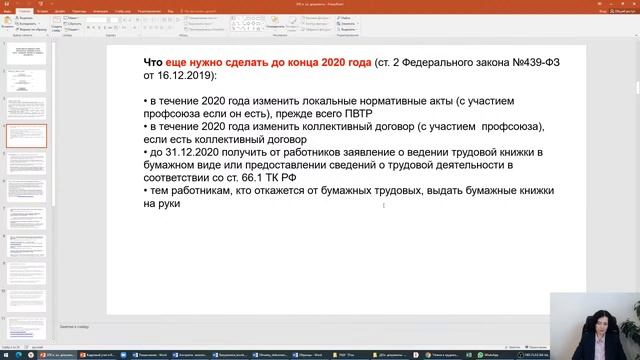Click Найти (Find) in Editing group

click(x=344, y=18)
